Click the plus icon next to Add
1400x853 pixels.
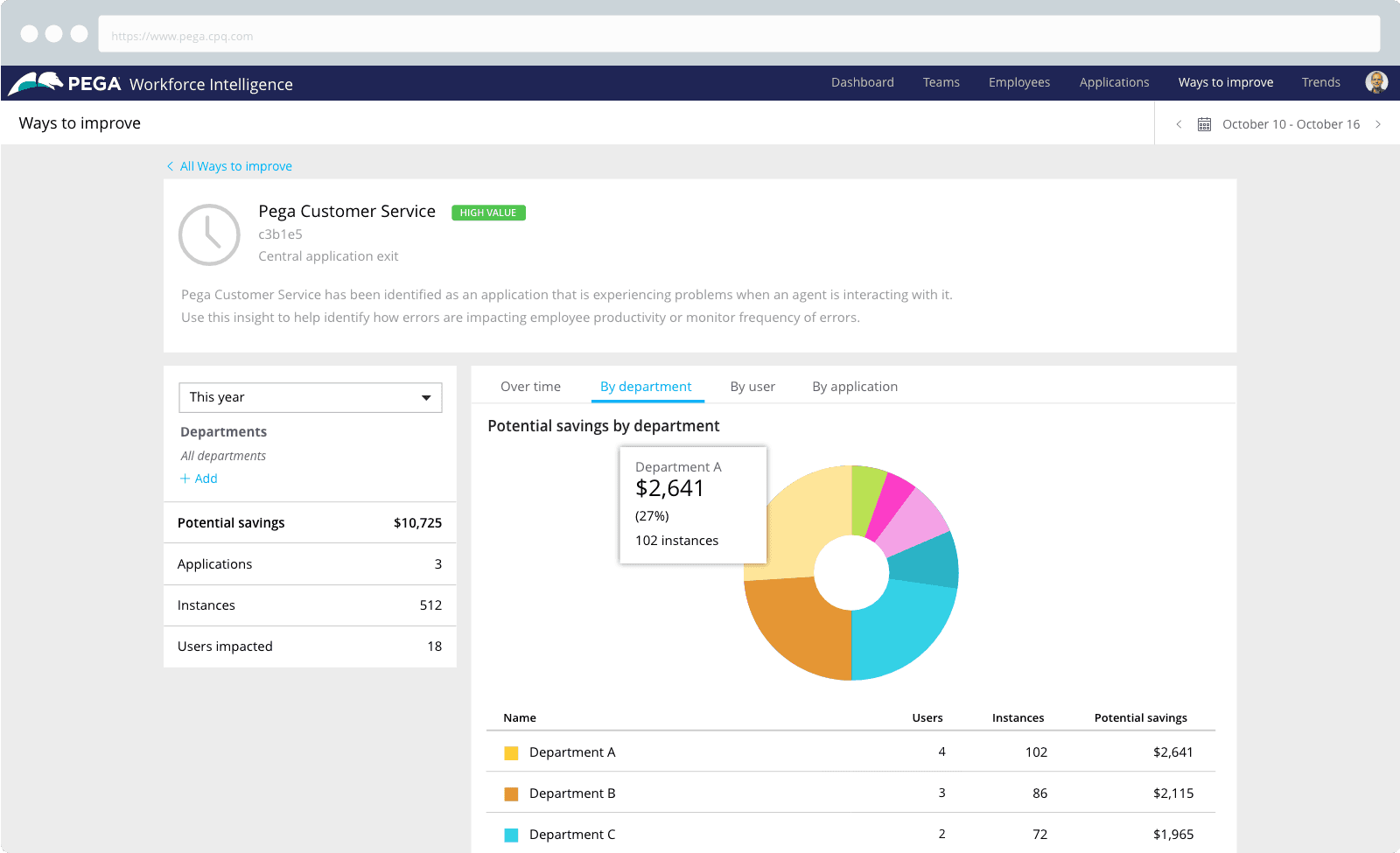(185, 479)
